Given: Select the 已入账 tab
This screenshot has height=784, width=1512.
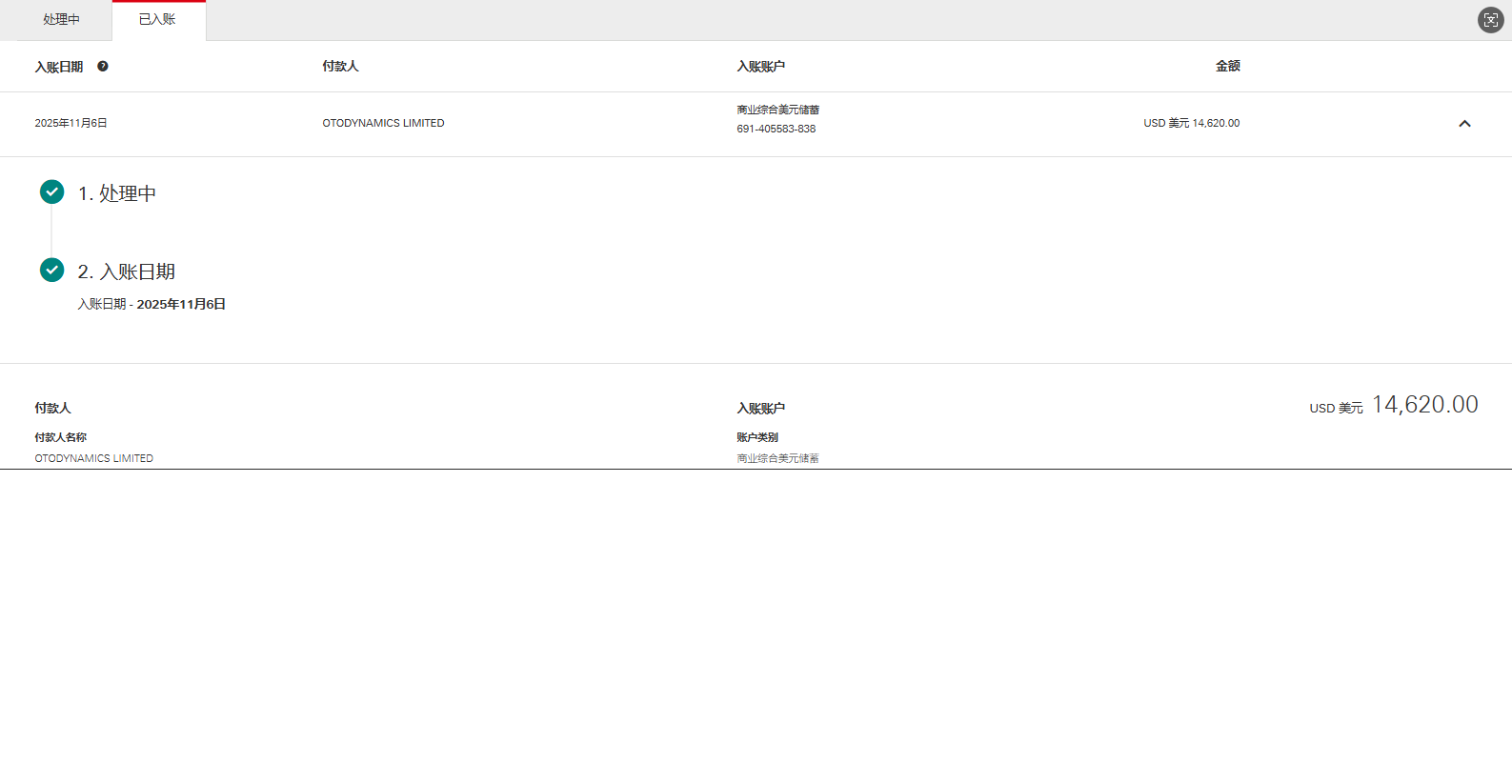Looking at the screenshot, I should click(x=157, y=20).
